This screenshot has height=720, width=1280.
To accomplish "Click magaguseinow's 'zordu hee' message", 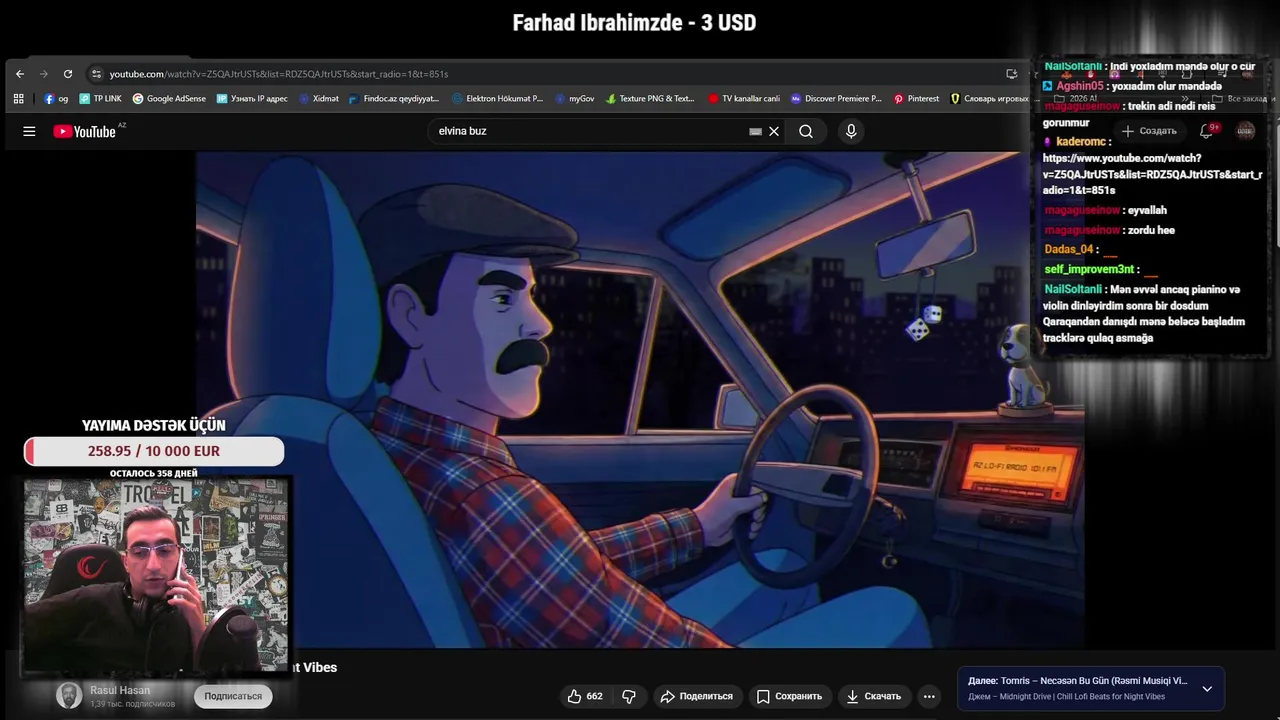I will (x=1152, y=230).
